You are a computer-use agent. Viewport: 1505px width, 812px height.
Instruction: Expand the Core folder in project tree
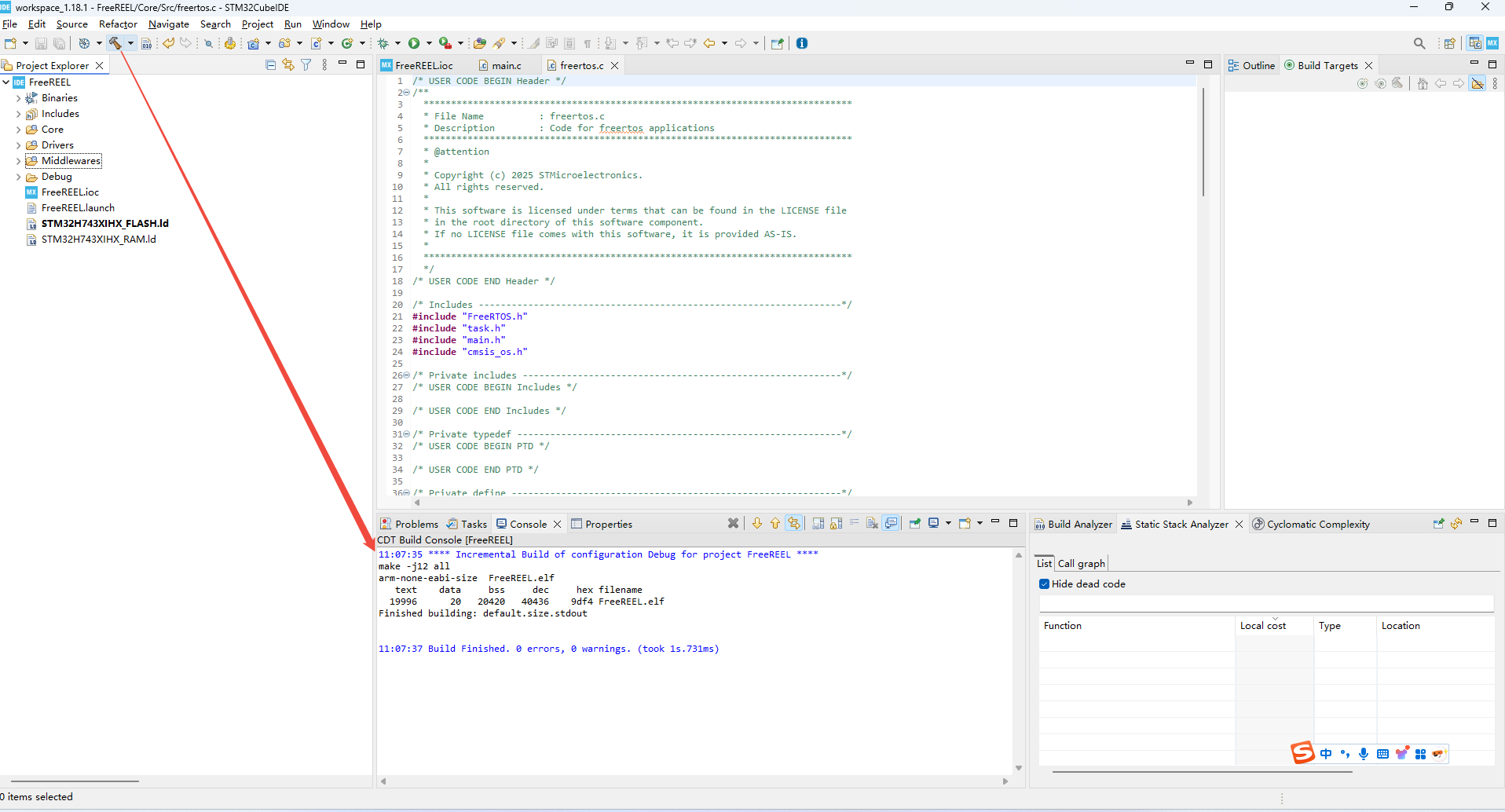(x=18, y=130)
